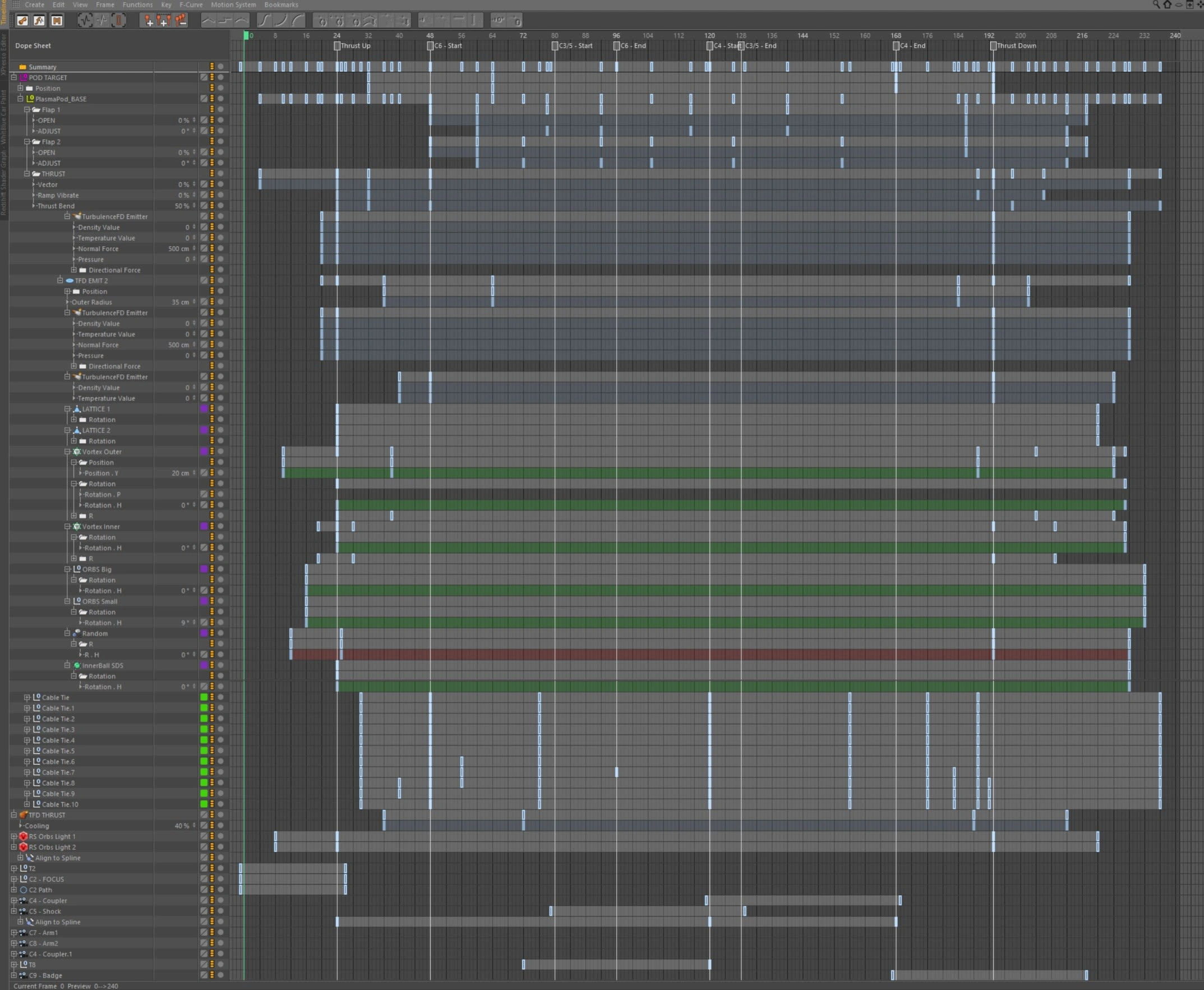
Task: Click the Create Marker icon
Action: coord(147,21)
